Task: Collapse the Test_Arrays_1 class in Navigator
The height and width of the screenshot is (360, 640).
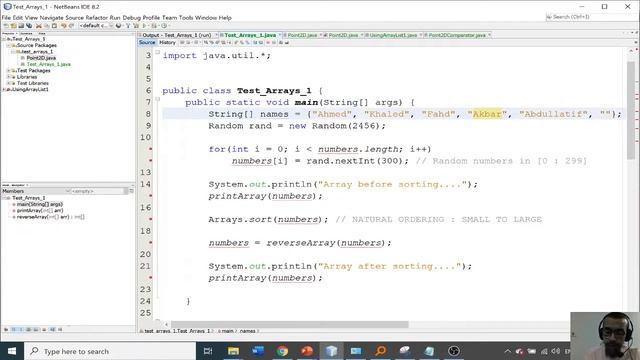Action: click(4, 198)
